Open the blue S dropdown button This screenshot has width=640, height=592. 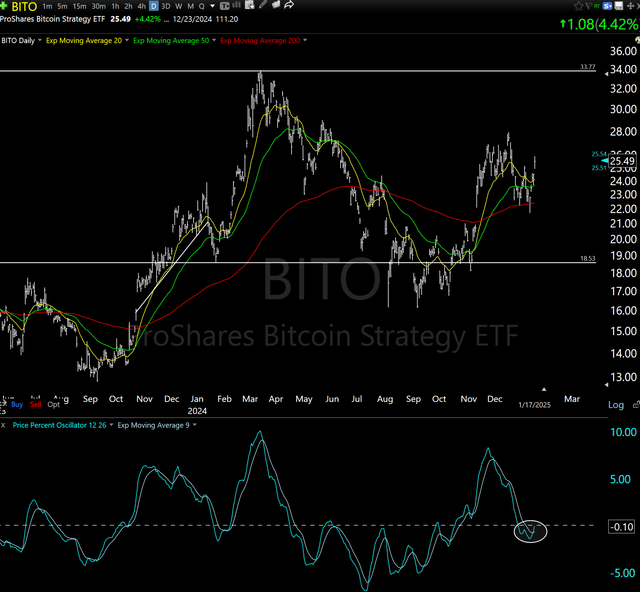point(607,6)
